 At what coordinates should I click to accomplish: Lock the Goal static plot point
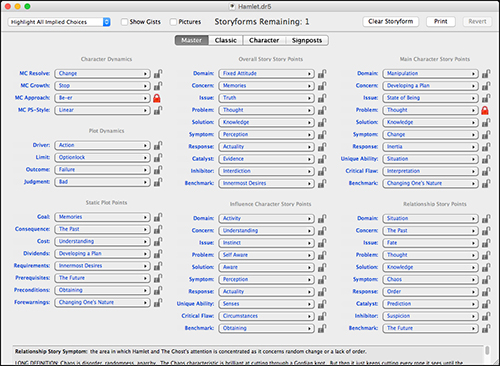pyautogui.click(x=158, y=217)
